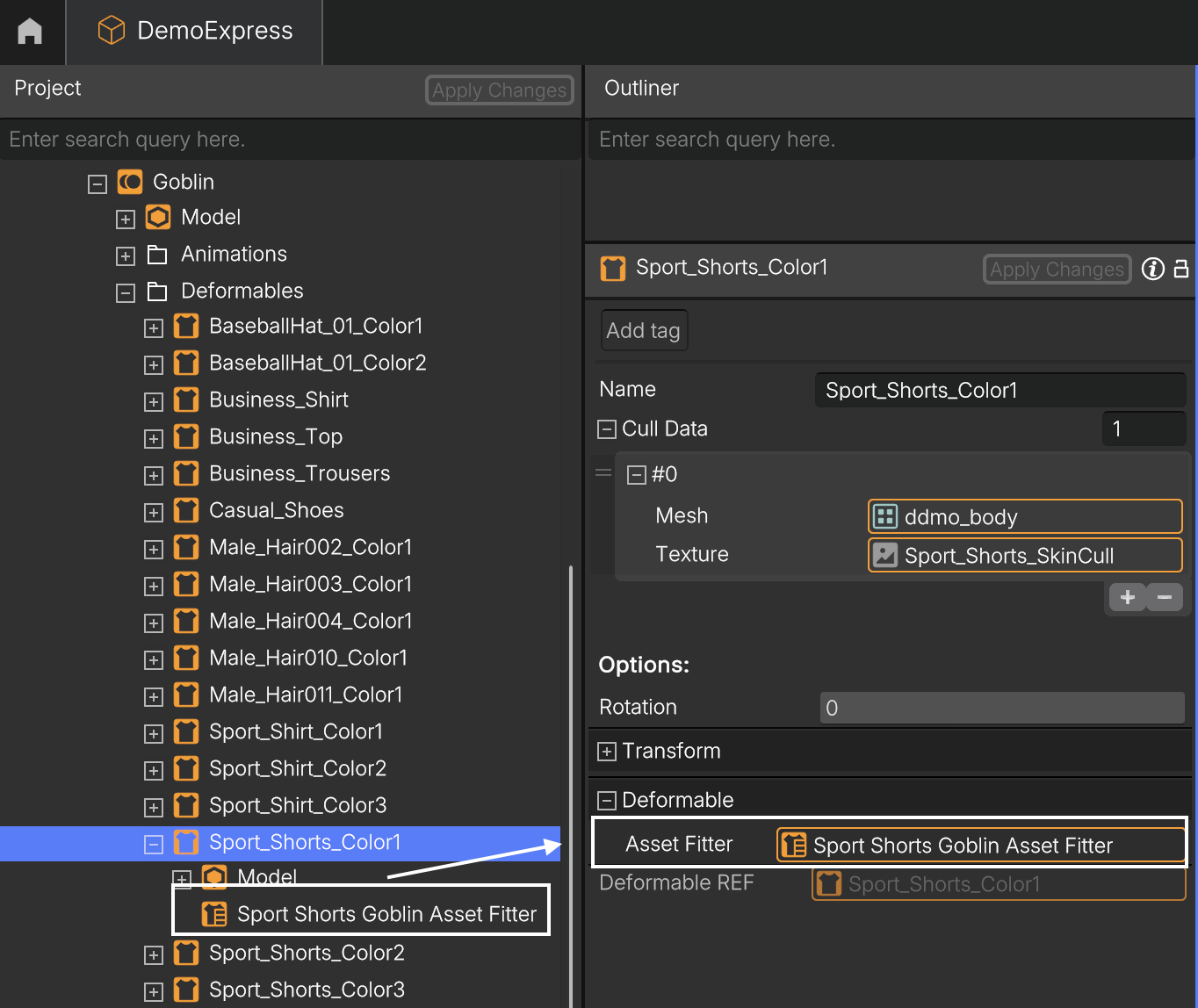Click the Sport_Shirt_Color2 deformable icon
The width and height of the screenshot is (1198, 1008).
pos(186,769)
